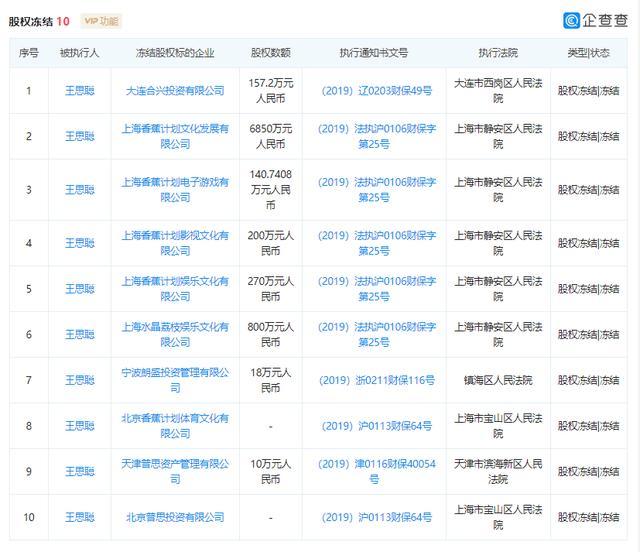Click 镇海区人民法院 court cell
This screenshot has width=640, height=552.
pos(498,380)
